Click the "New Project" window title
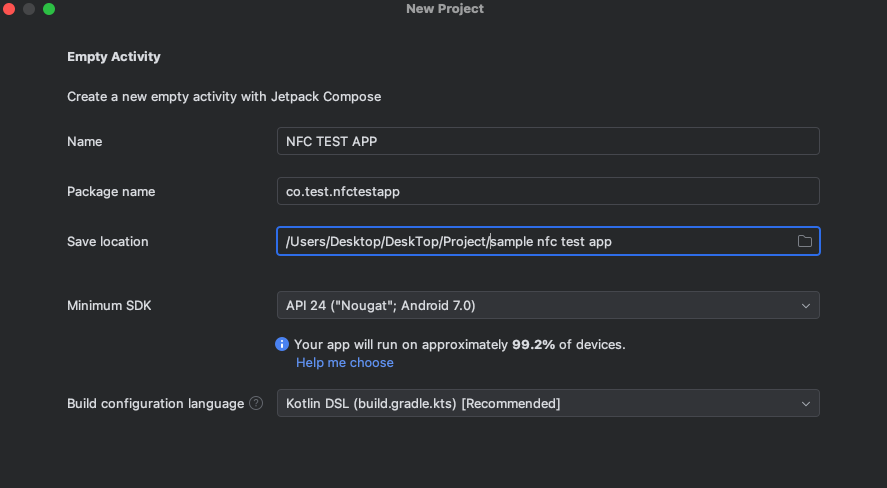The height and width of the screenshot is (488, 887). 444,9
